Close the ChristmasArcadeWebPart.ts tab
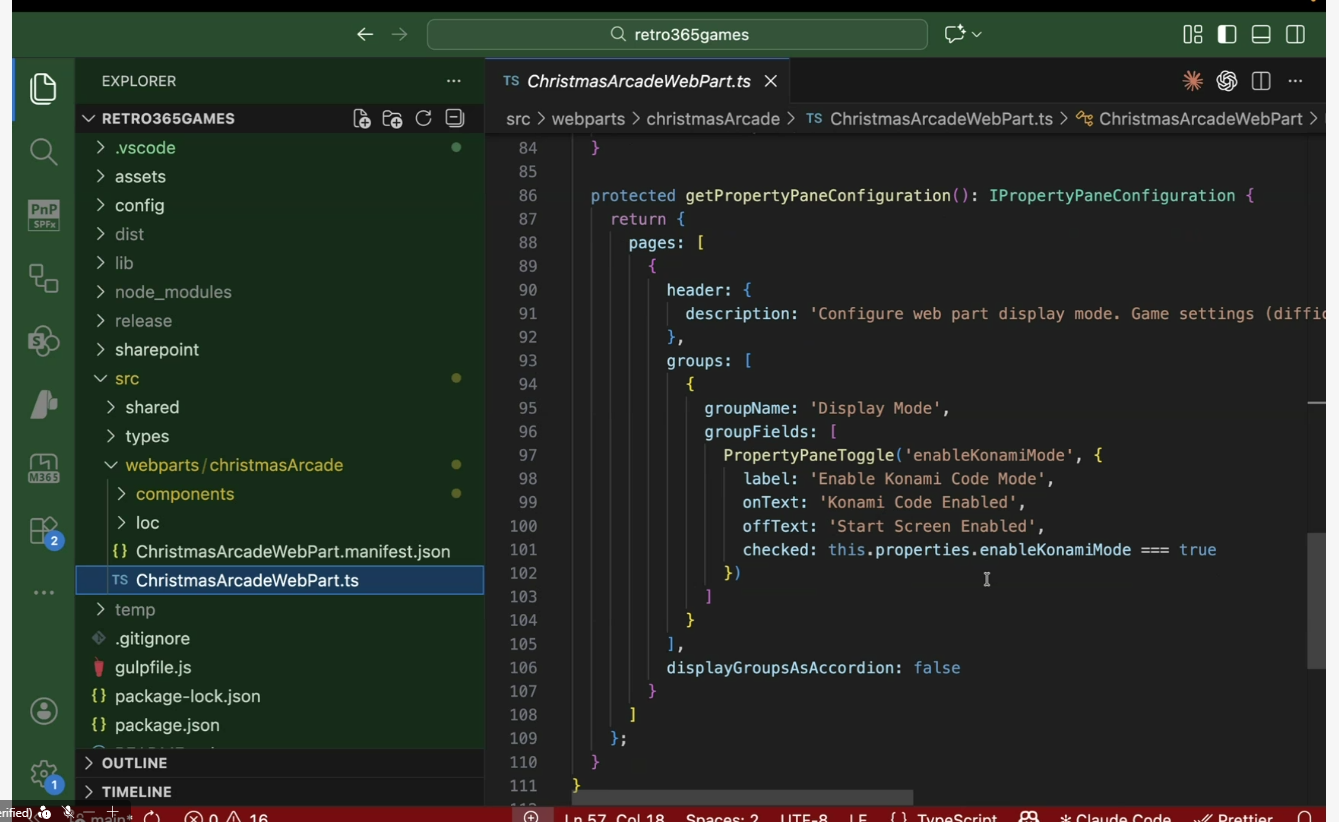Image resolution: width=1339 pixels, height=822 pixels. click(x=771, y=81)
